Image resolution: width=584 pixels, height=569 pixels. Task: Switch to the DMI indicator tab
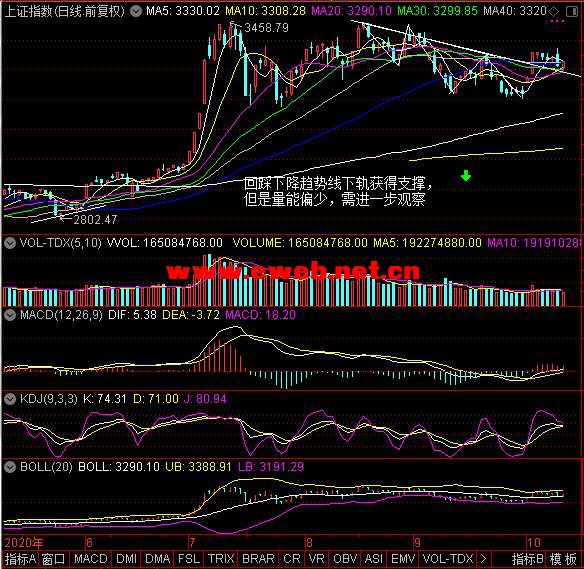tap(126, 559)
